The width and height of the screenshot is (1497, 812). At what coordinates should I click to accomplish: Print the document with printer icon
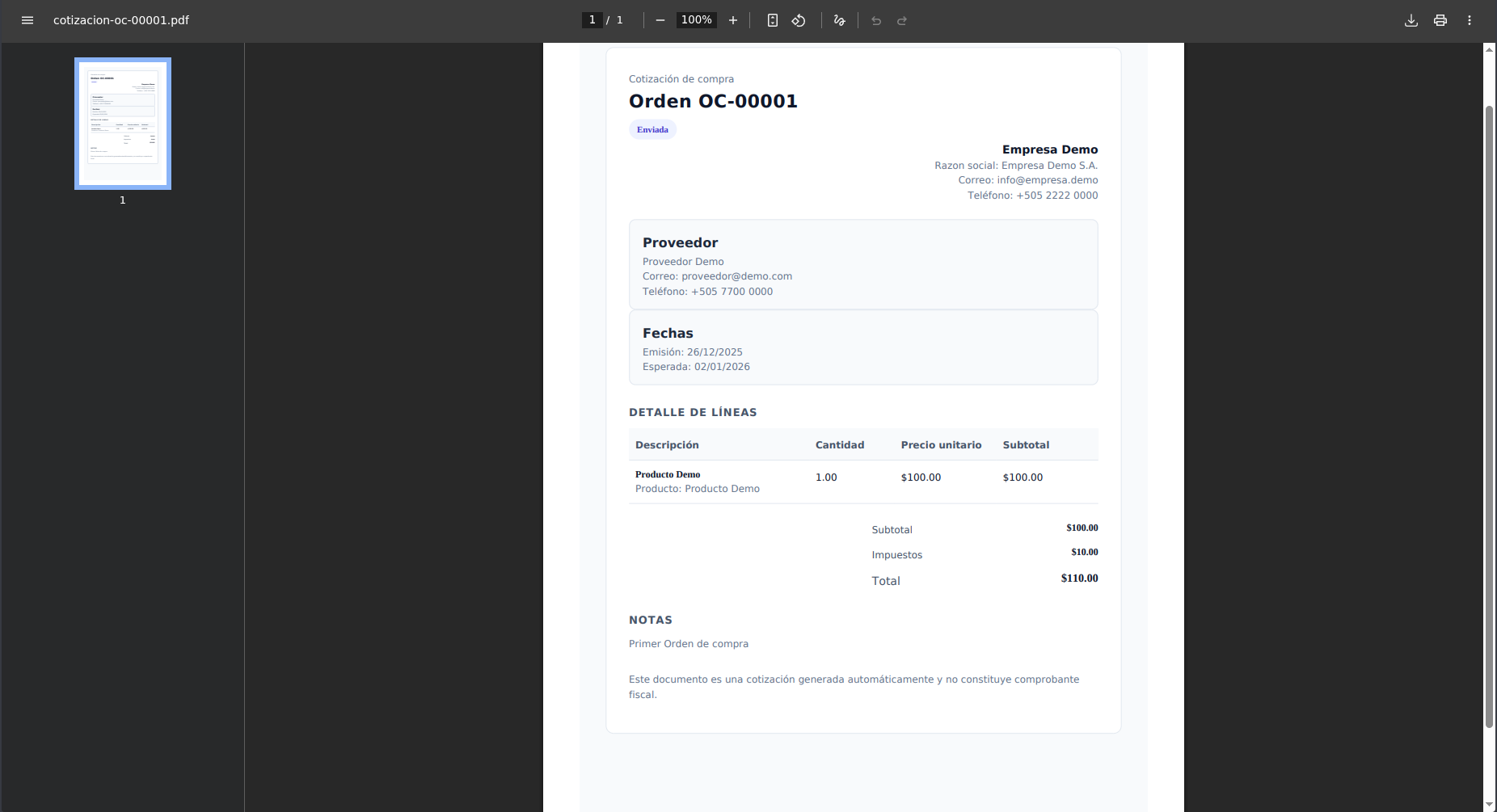[1440, 20]
